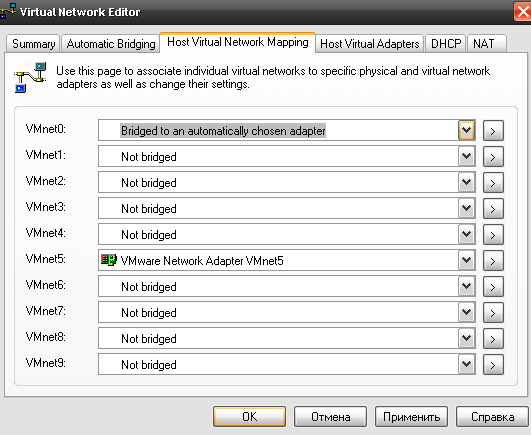Open the VMnet2 dropdown arrow
The width and height of the screenshot is (531, 435).
click(466, 182)
